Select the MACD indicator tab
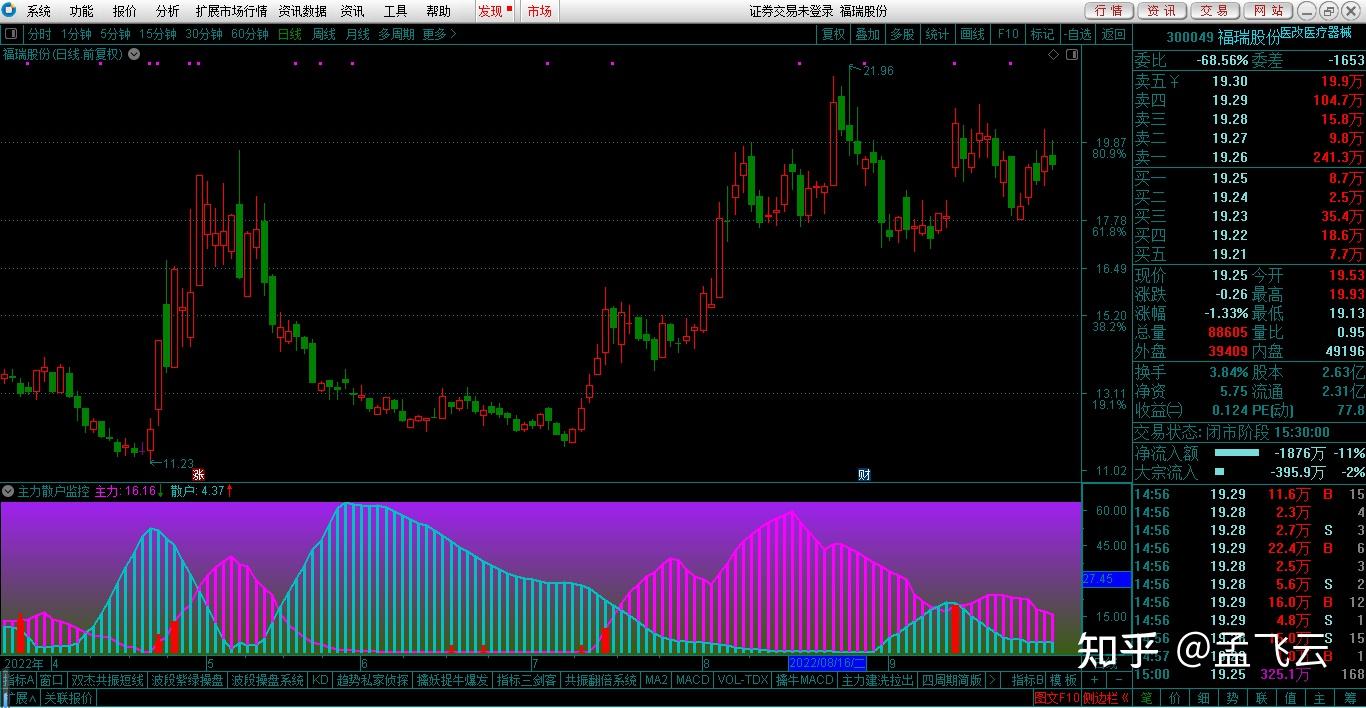Image resolution: width=1366 pixels, height=708 pixels. (x=692, y=680)
